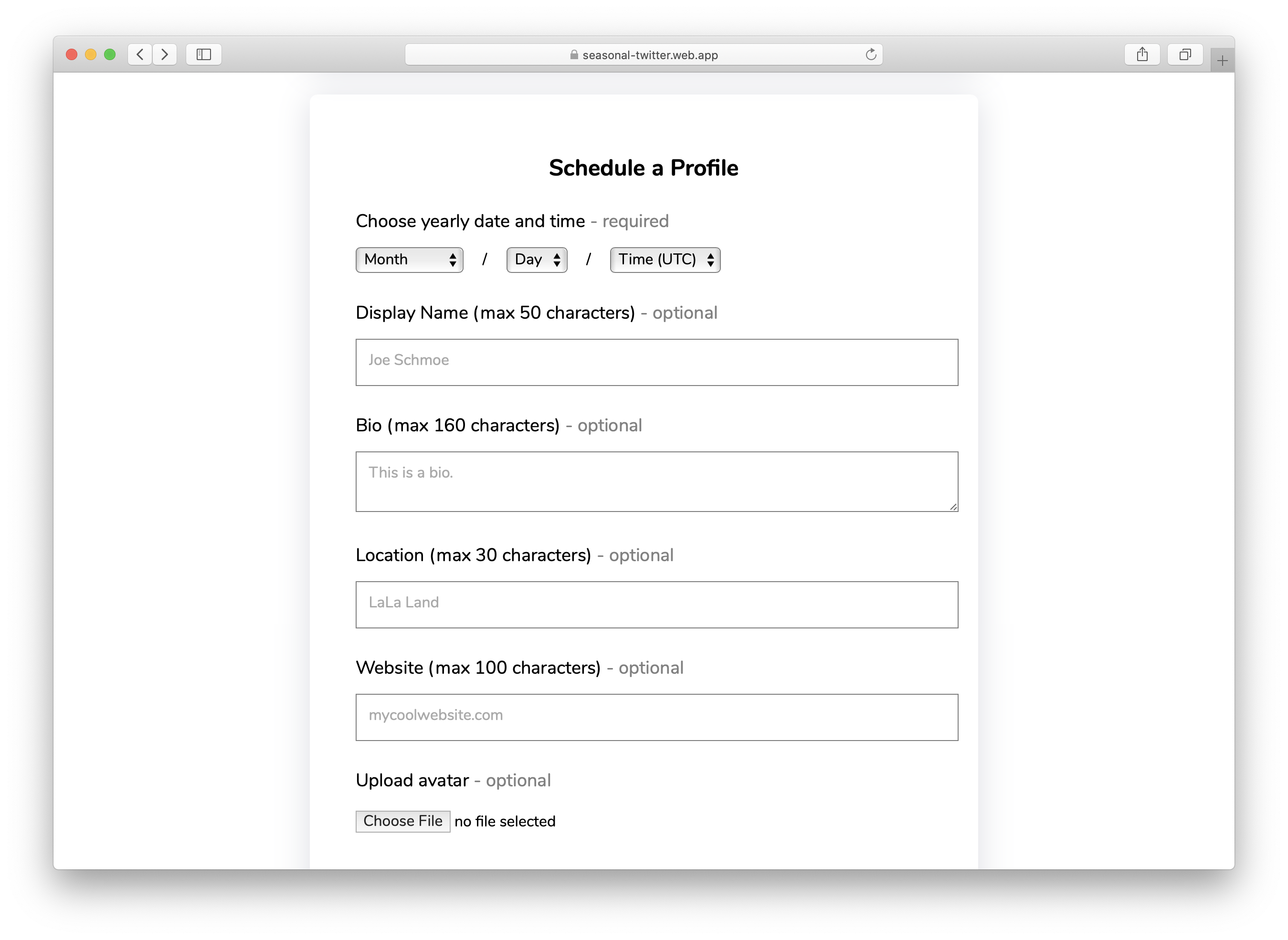Image resolution: width=1288 pixels, height=940 pixels.
Task: Click the back navigation arrow
Action: click(139, 54)
